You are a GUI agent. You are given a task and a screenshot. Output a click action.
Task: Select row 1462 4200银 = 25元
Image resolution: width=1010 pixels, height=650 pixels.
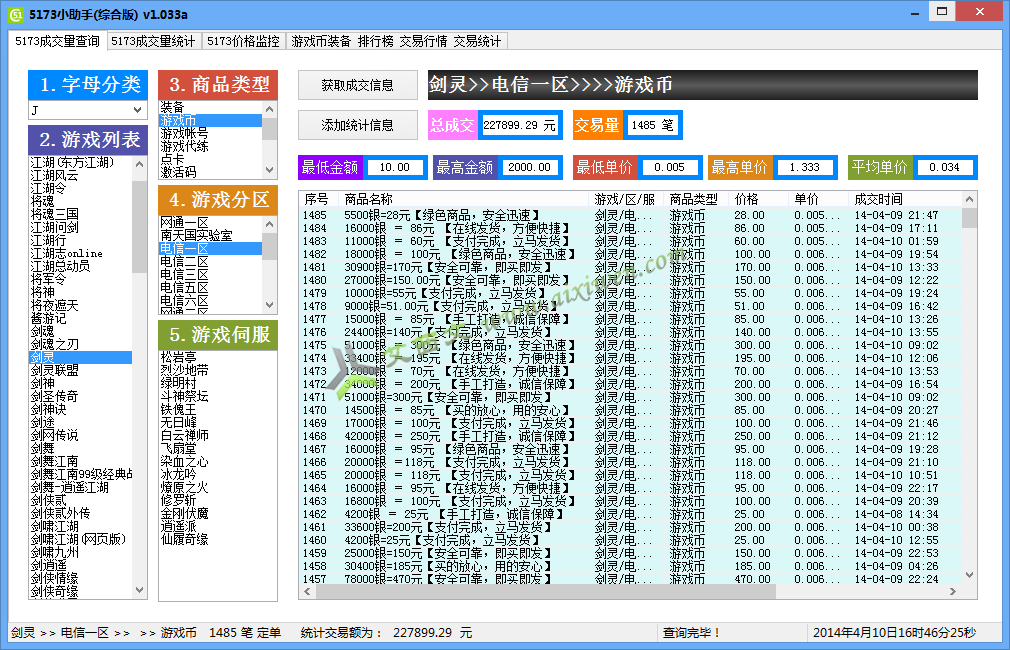click(x=630, y=514)
